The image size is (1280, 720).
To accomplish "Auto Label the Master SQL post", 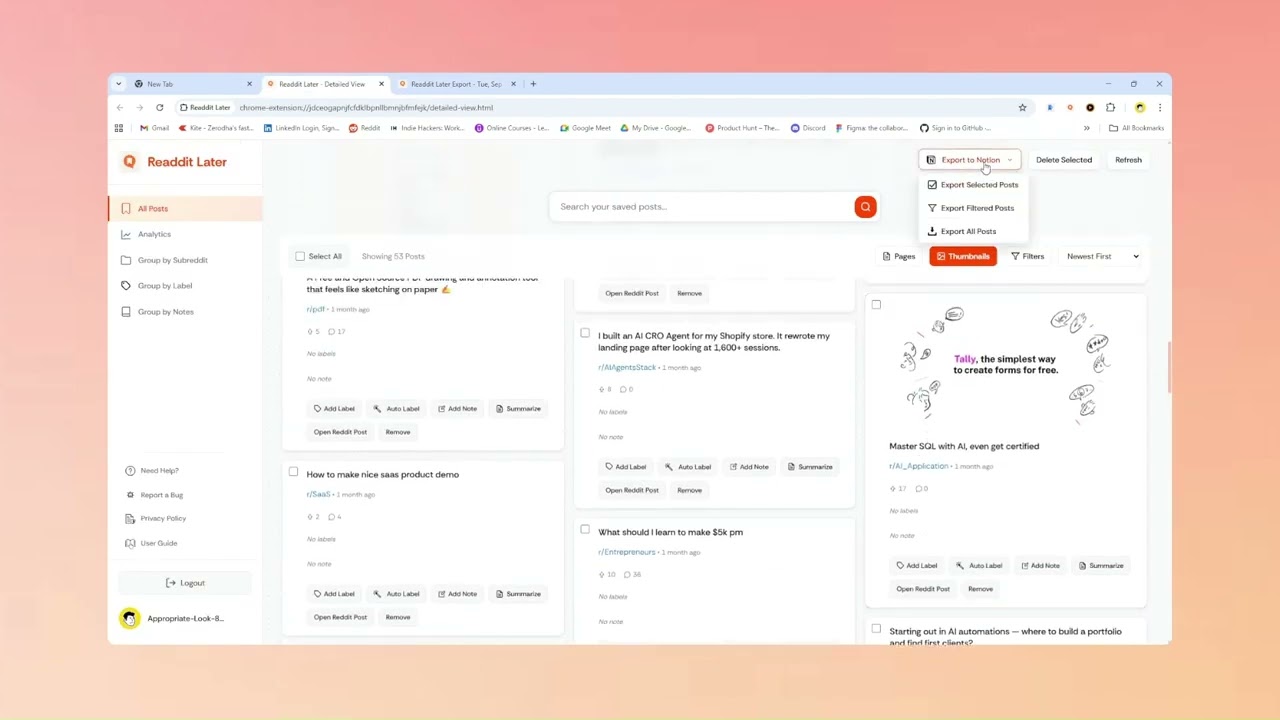I will [x=979, y=566].
